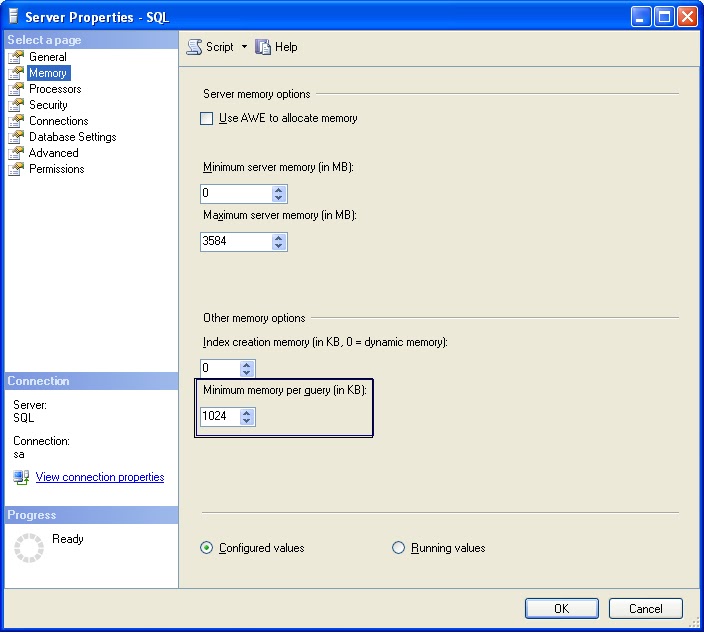Click the Memory page icon
704x633 pixels.
point(16,73)
